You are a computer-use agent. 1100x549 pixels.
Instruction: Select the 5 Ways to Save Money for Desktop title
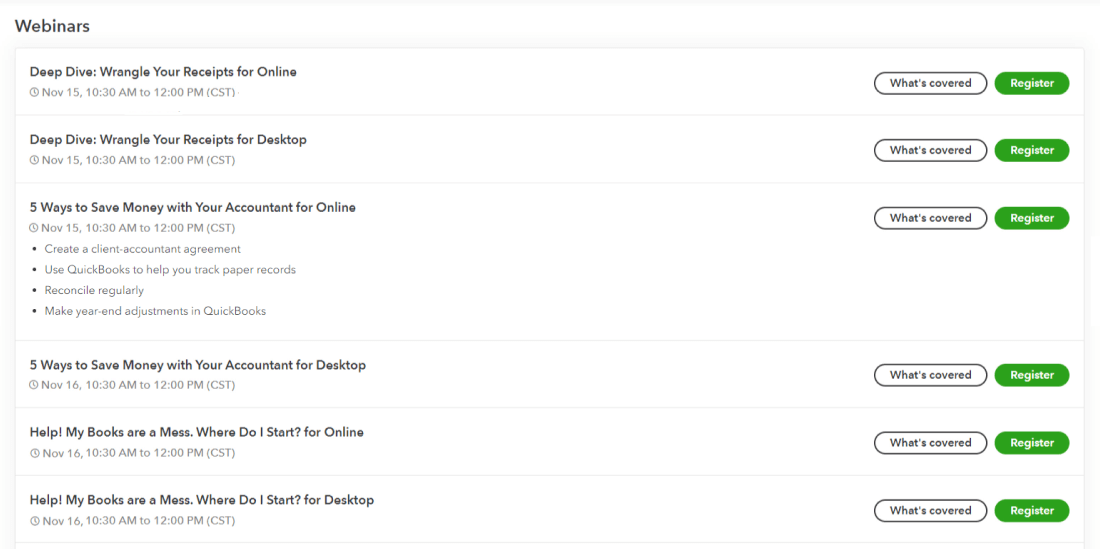tap(197, 365)
